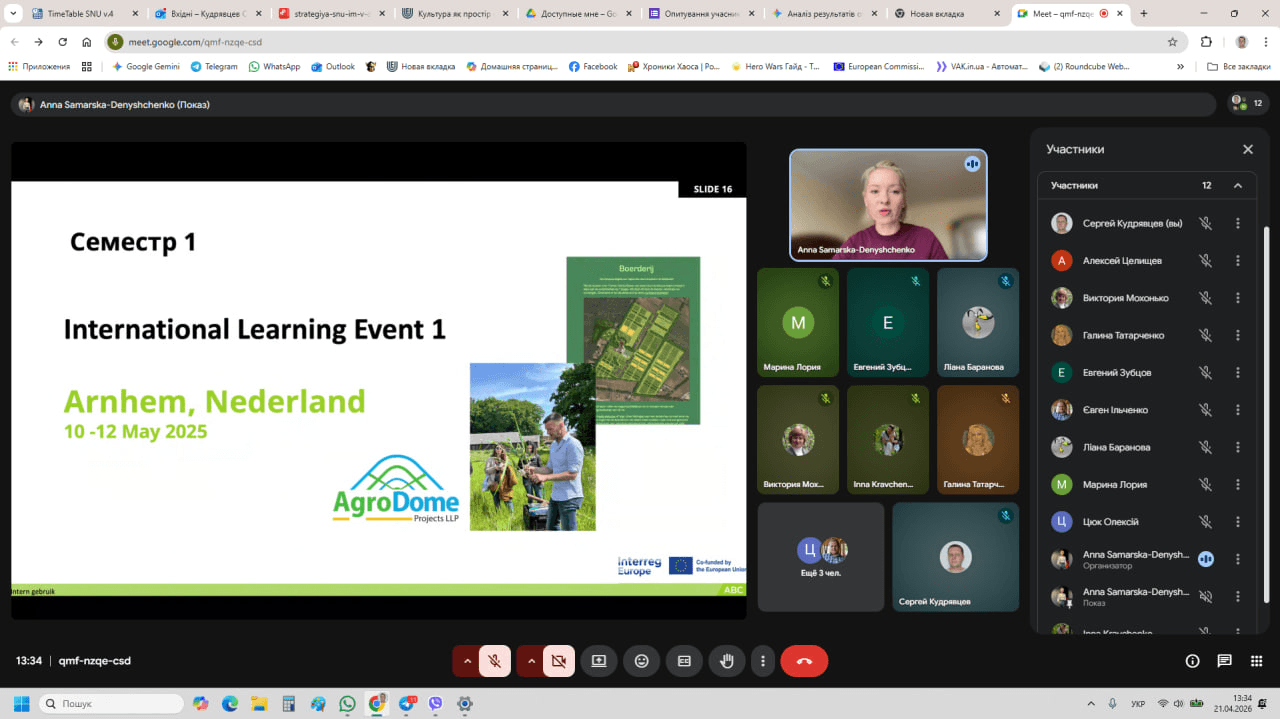The width and height of the screenshot is (1280, 719).
Task: Expand video settings arrow beside the camera
Action: pyautogui.click(x=530, y=661)
